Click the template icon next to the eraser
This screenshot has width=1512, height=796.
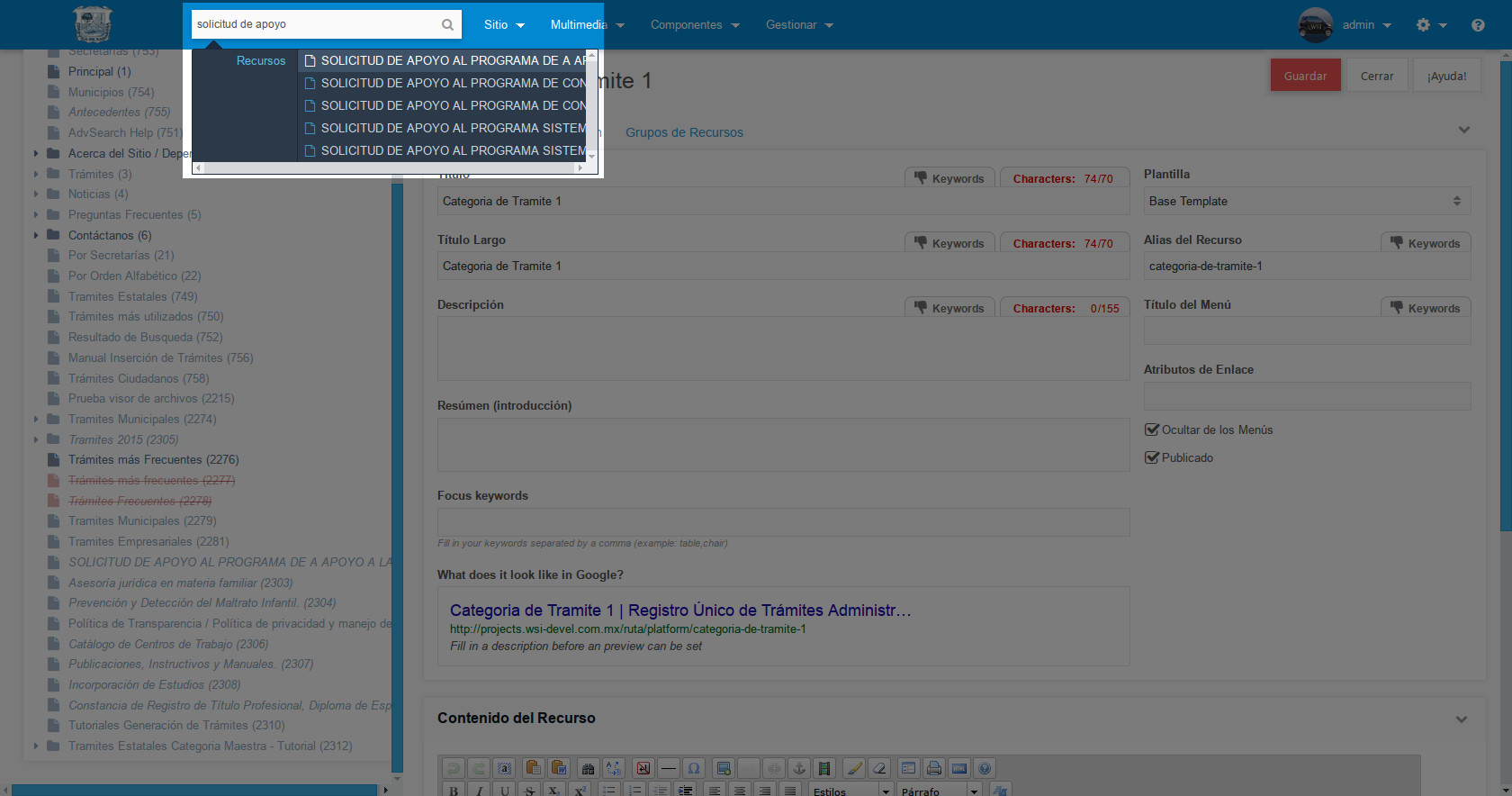908,768
